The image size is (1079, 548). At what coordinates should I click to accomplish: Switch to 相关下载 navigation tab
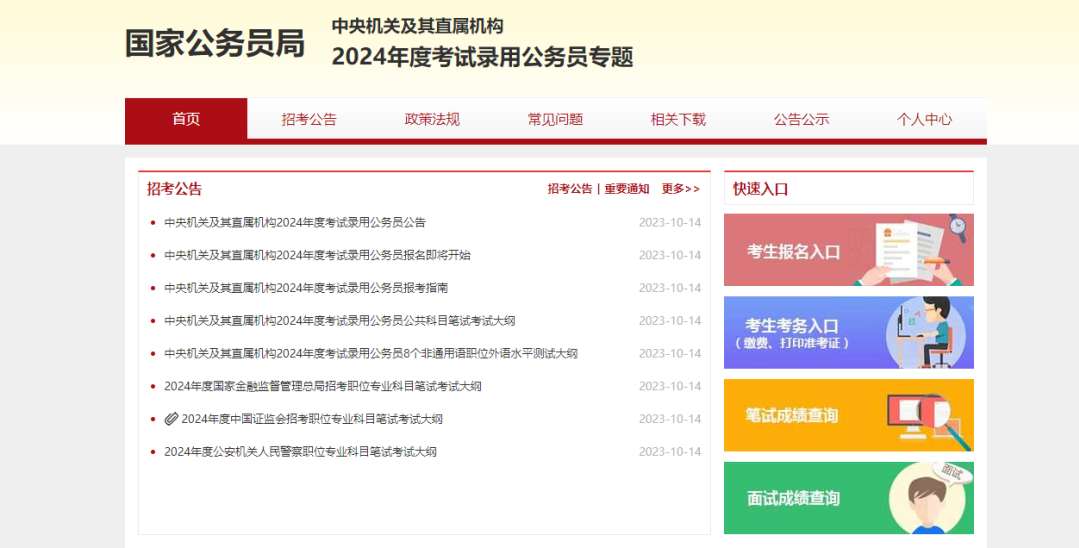[679, 119]
